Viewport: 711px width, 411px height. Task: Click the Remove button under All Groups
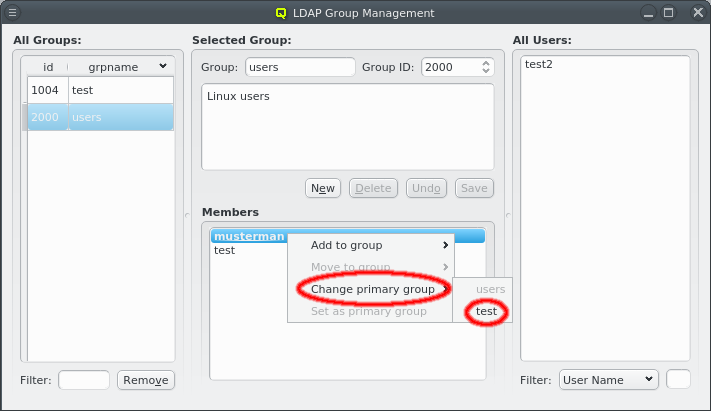(x=145, y=380)
